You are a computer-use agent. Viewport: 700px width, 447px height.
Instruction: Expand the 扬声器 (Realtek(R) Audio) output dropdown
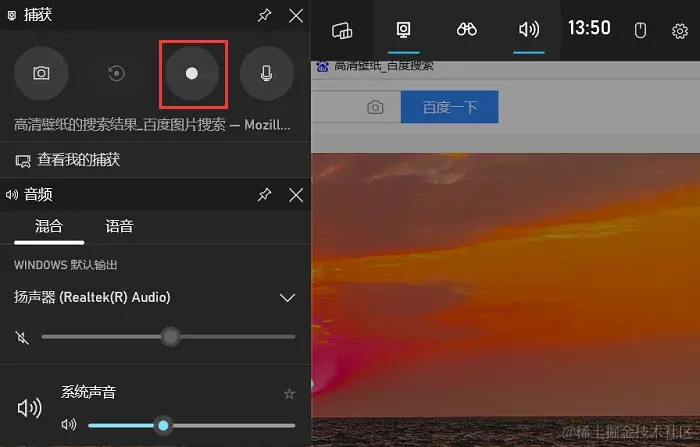coord(287,297)
